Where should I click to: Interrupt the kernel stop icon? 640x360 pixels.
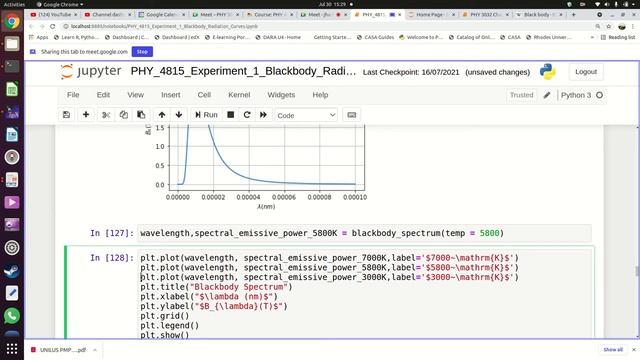click(x=231, y=115)
